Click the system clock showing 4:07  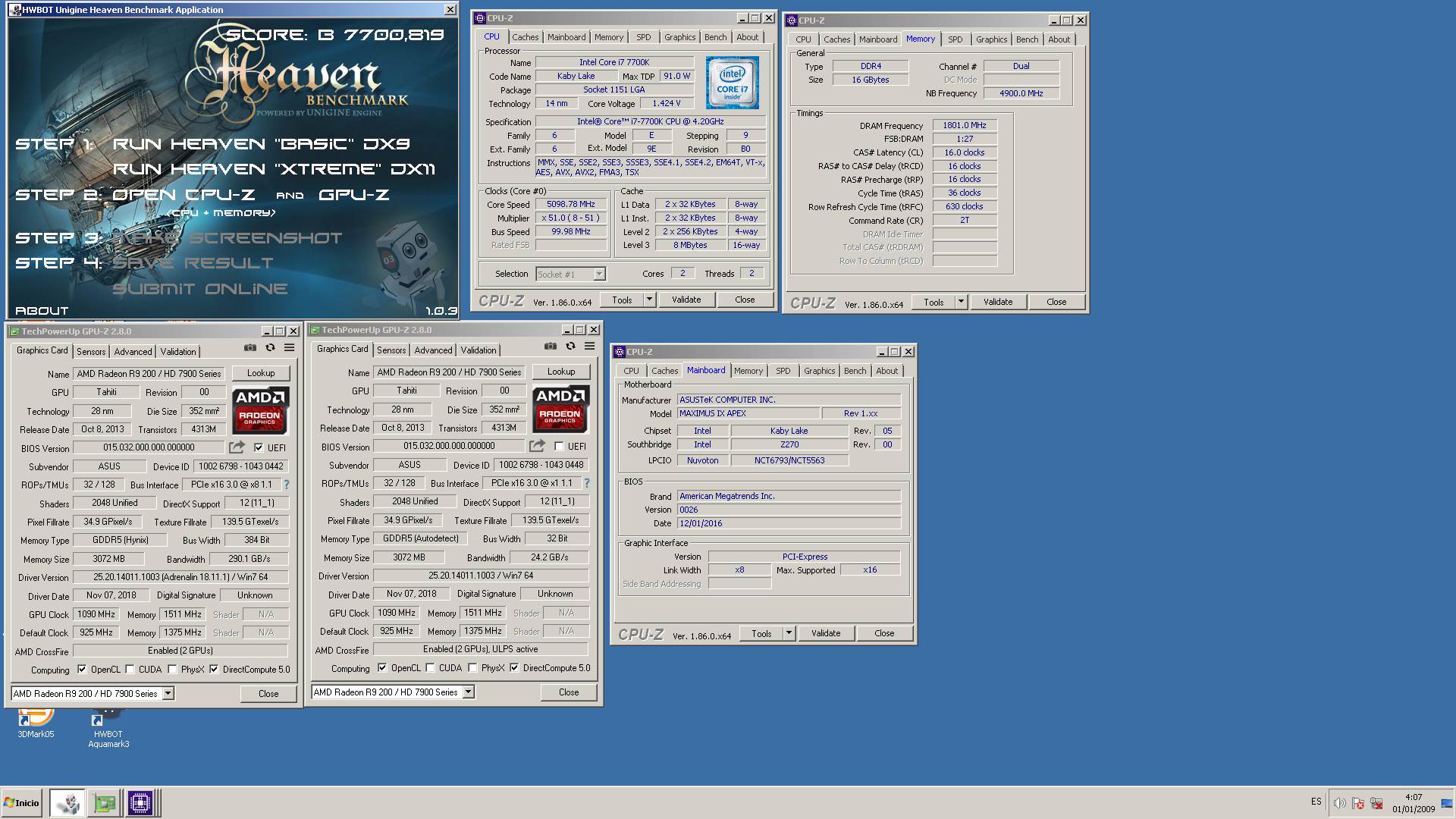coord(1414,797)
